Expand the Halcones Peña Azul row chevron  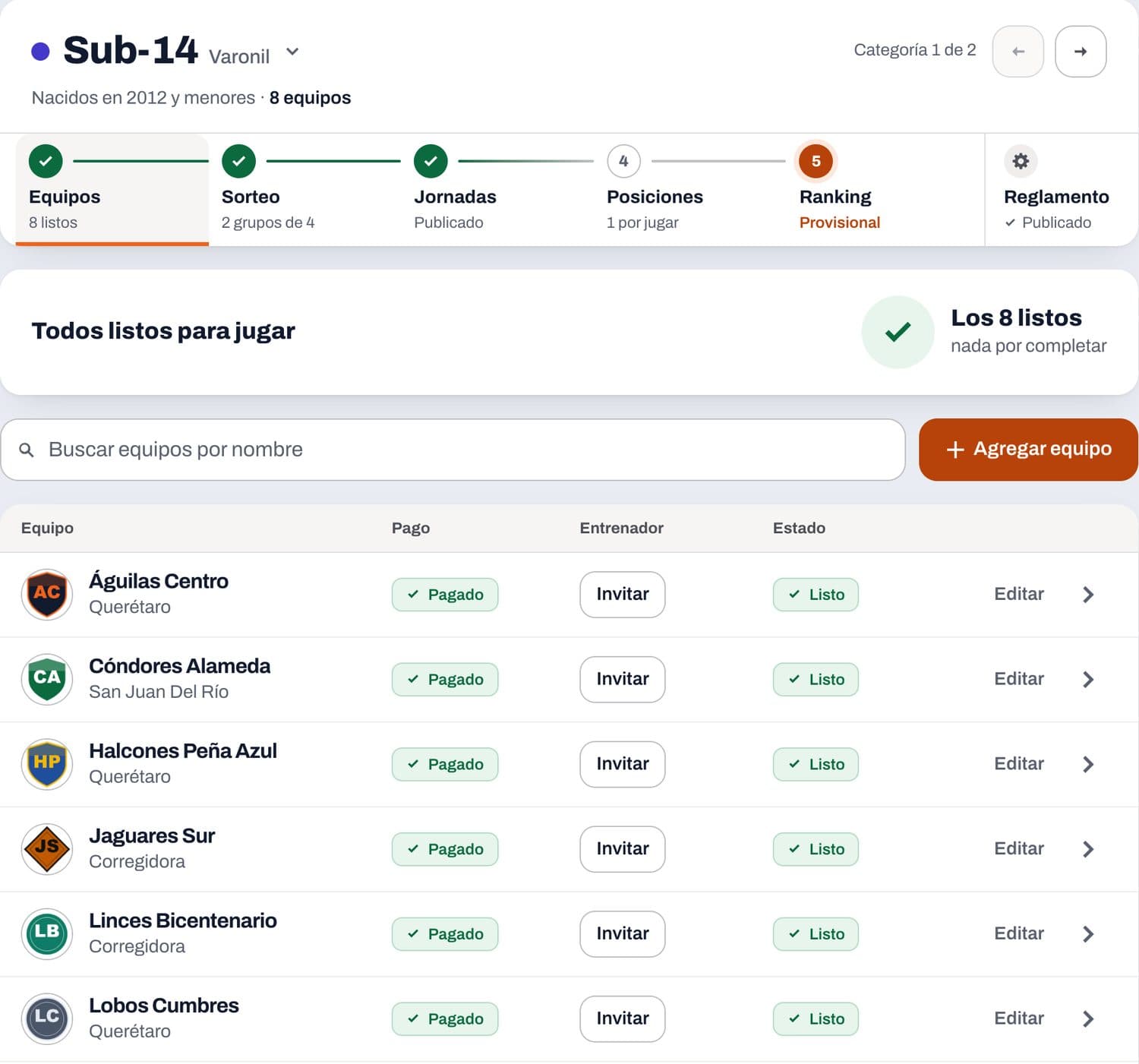pos(1088,764)
